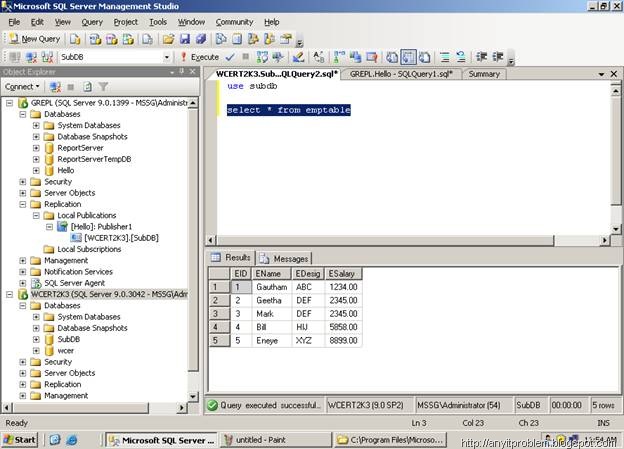Open the Query menu
This screenshot has height=449, width=624.
[x=92, y=22]
